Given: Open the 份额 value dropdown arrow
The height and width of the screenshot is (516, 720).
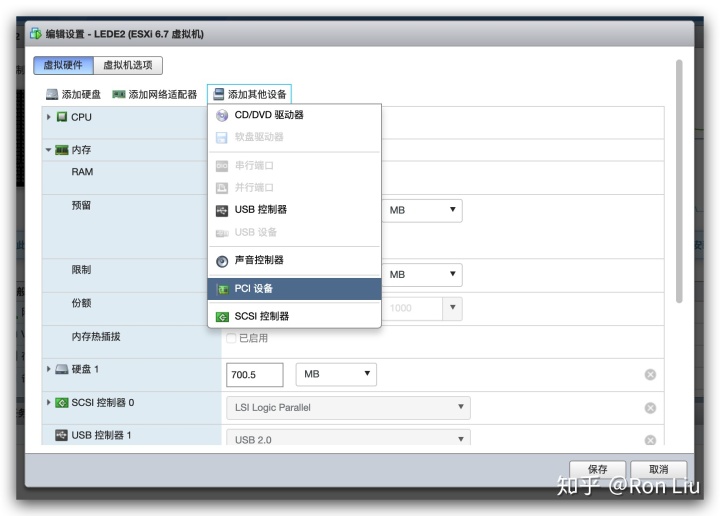Looking at the screenshot, I should pos(452,308).
